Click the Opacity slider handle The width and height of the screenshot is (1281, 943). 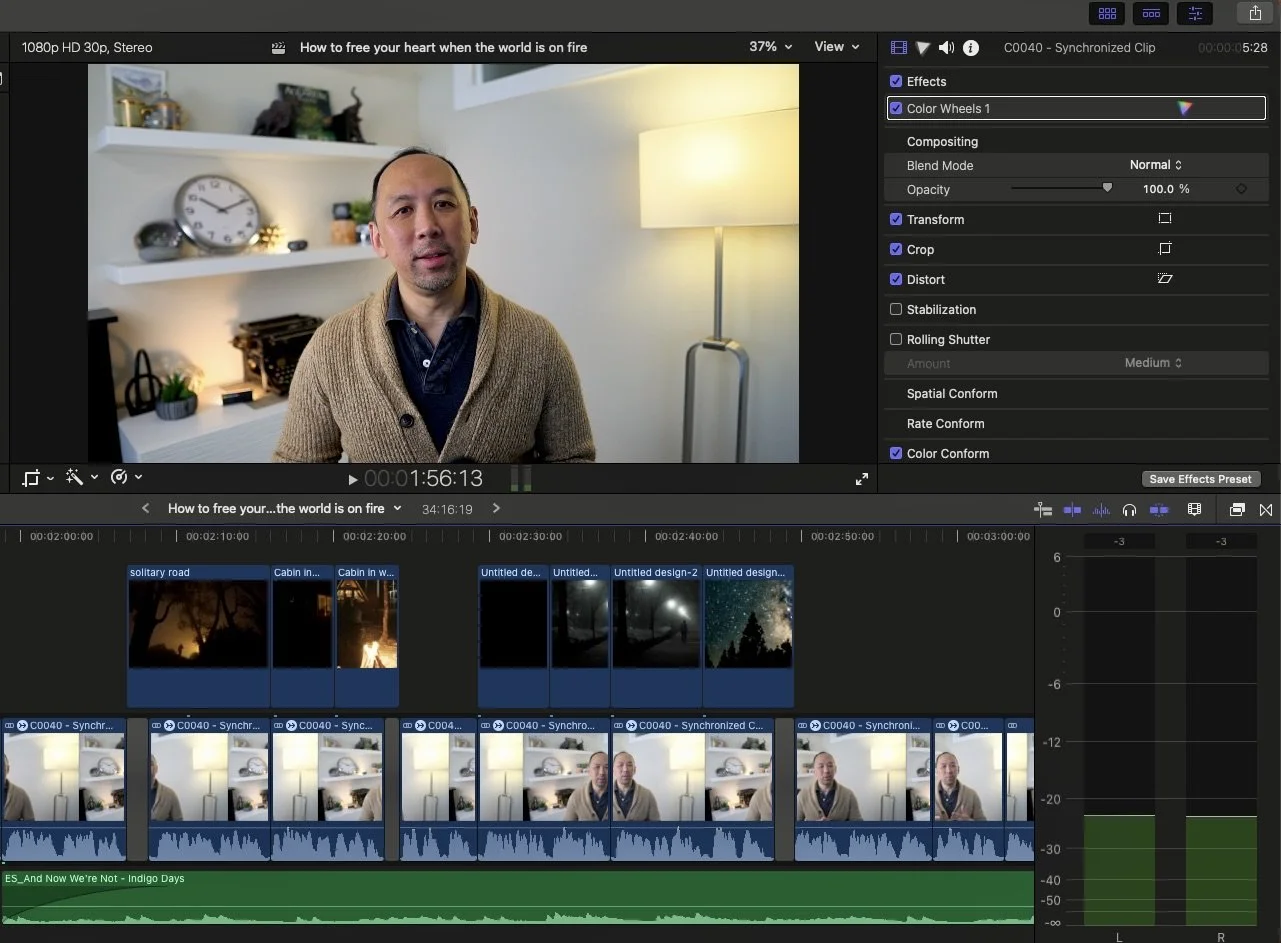(x=1106, y=187)
